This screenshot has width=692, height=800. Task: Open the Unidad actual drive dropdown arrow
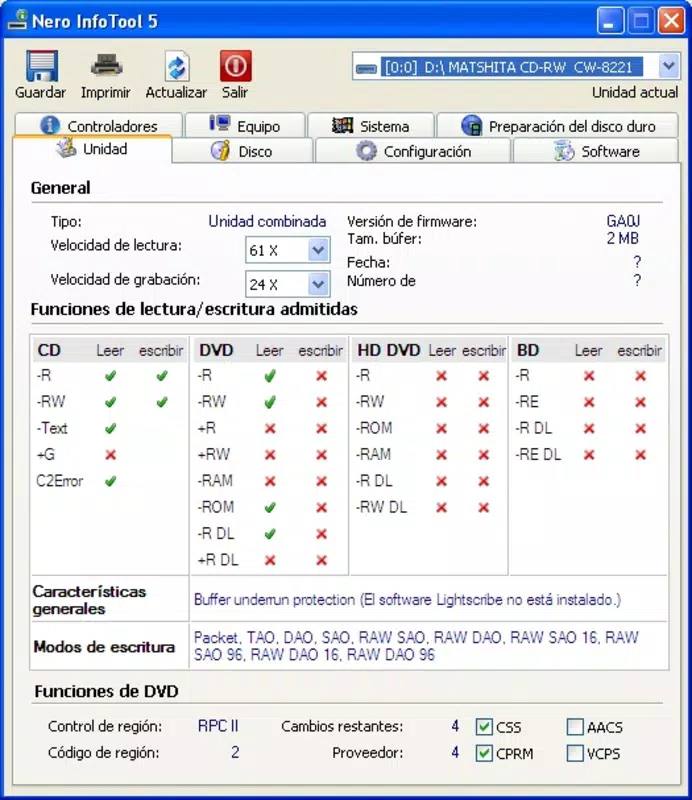pos(669,66)
